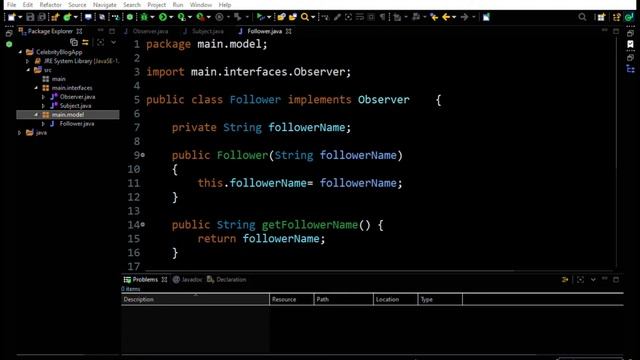Open Package Explorer View Menu chevron
The width and height of the screenshot is (640, 360).
tap(113, 42)
